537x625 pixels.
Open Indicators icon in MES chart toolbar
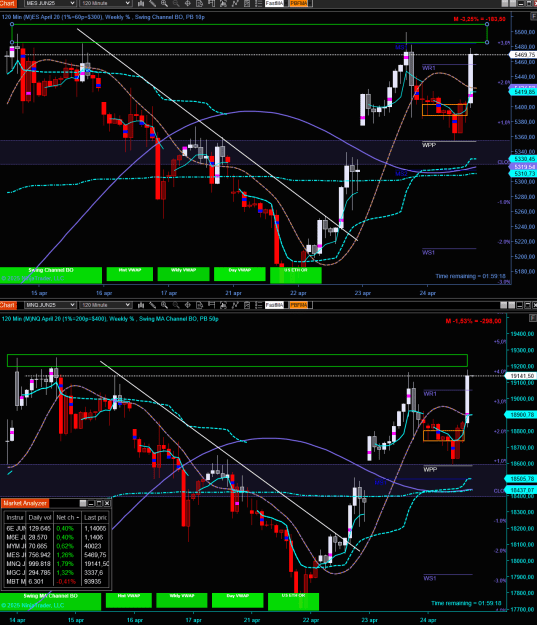(x=235, y=3)
